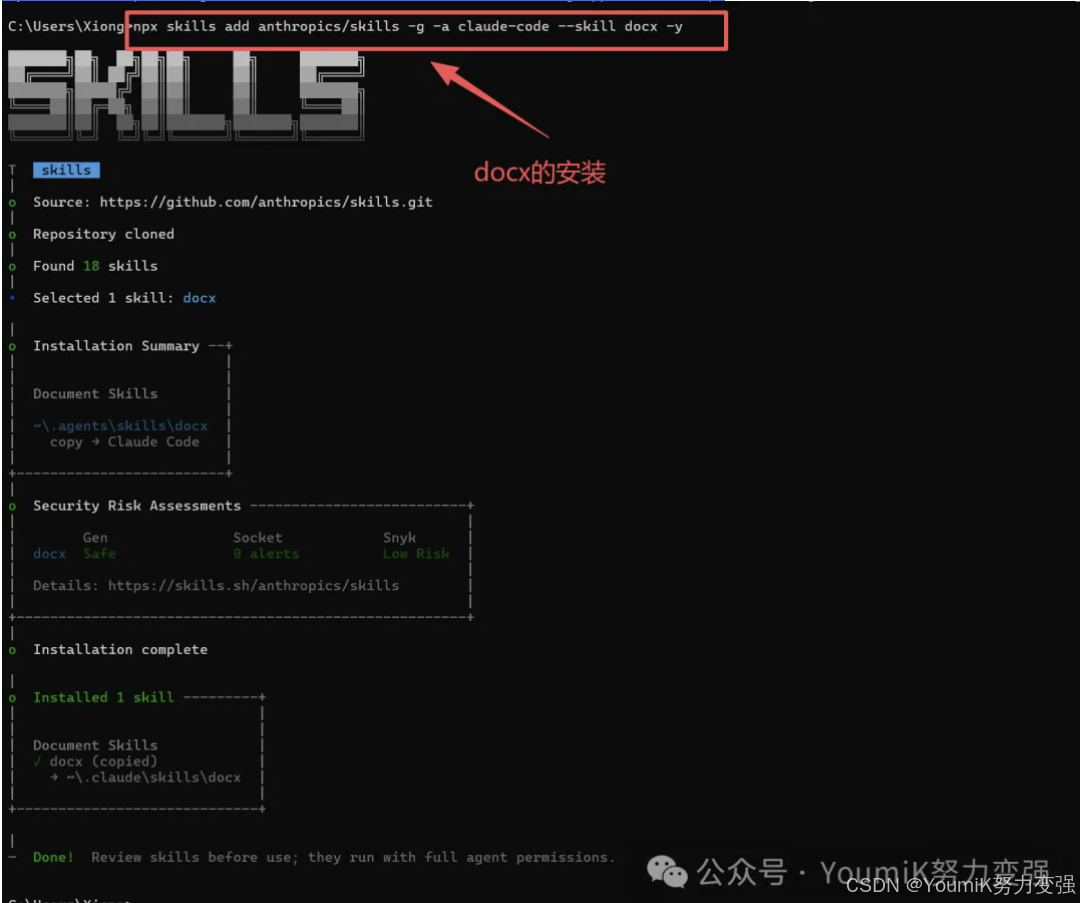Click the blue 'docx' in Selected 1 skill
Screen dimensions: 1080x903
199,298
